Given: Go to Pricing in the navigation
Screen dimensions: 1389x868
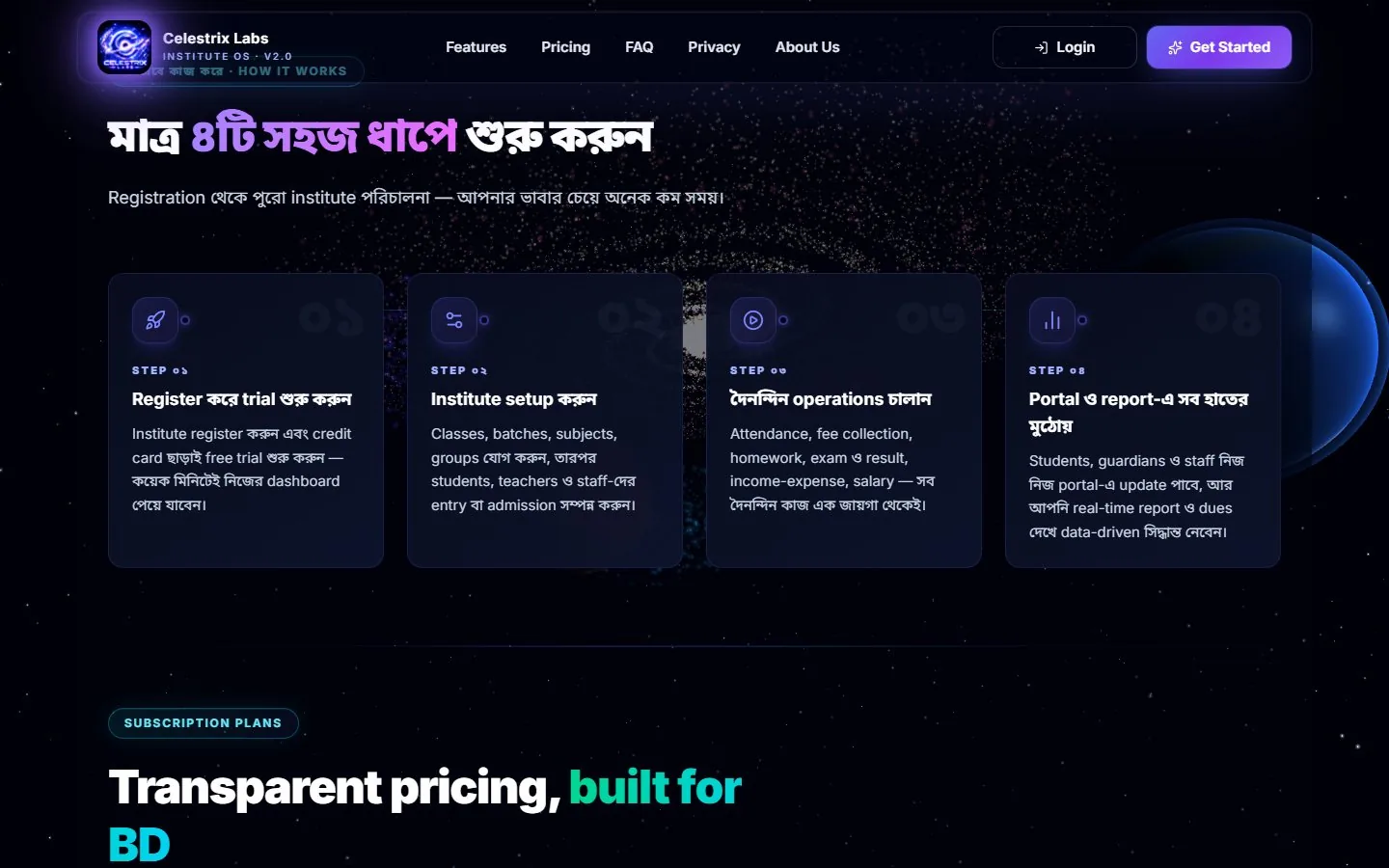Looking at the screenshot, I should pos(565,47).
